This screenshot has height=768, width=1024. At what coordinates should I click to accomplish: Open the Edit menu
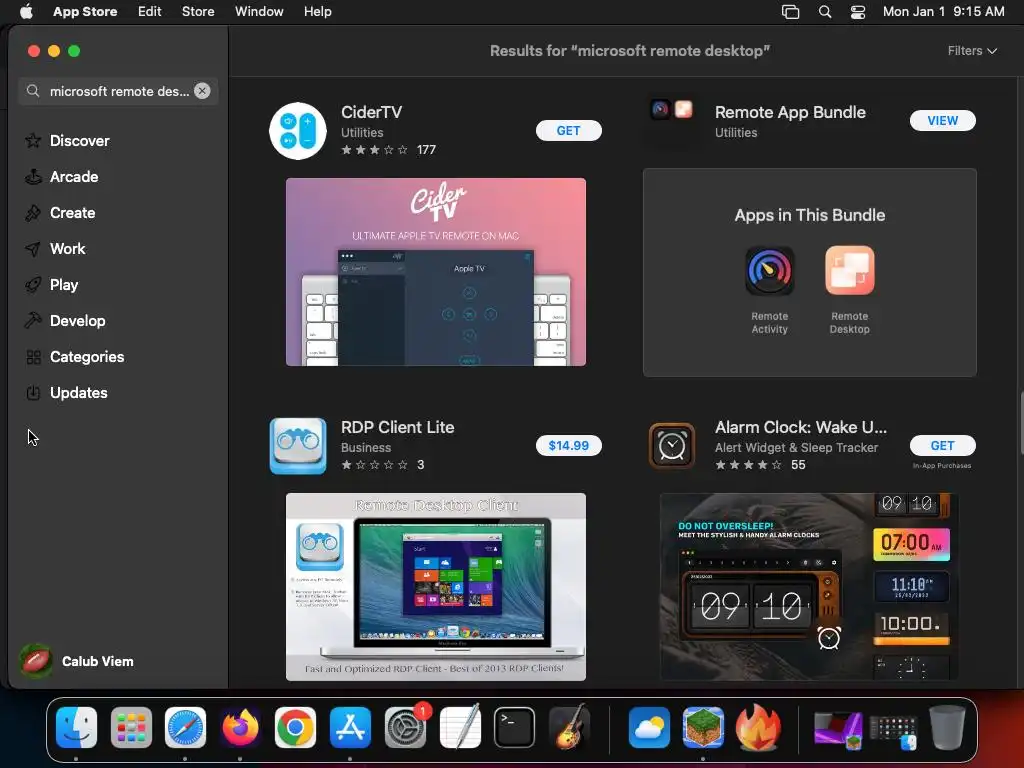(150, 11)
